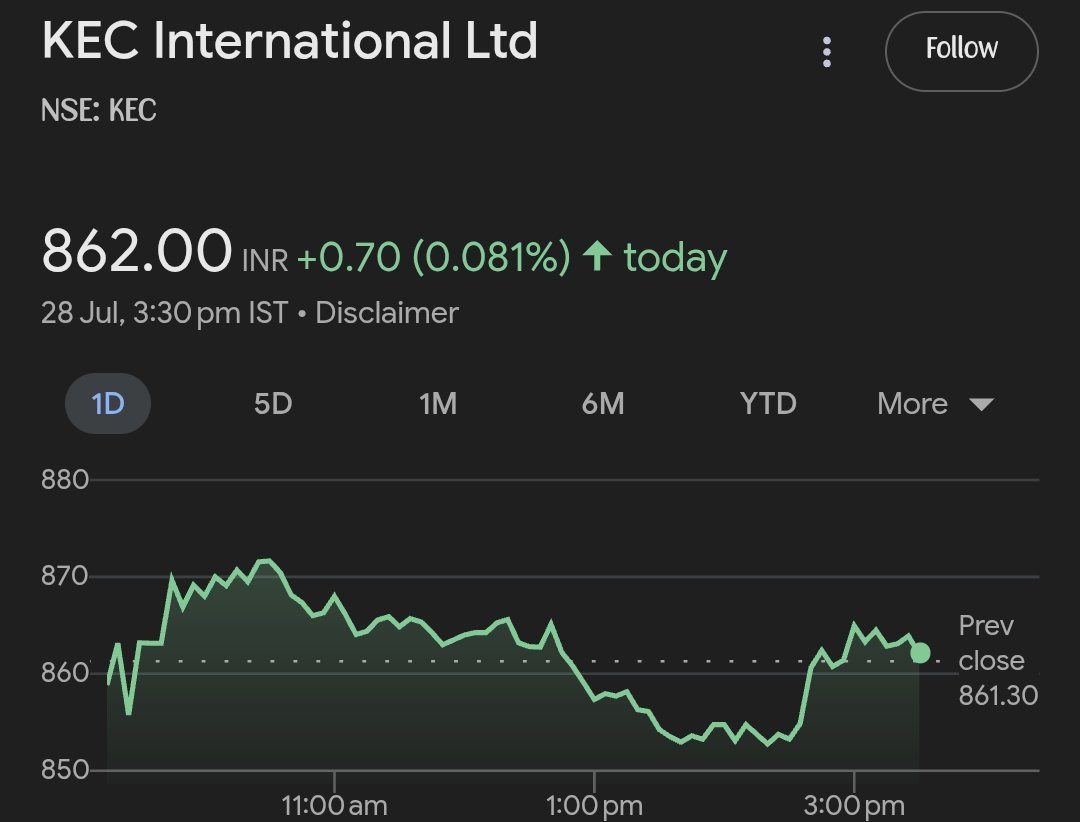1080x822 pixels.
Task: Click the +0.70 (0.081%) change text
Action: click(x=434, y=256)
